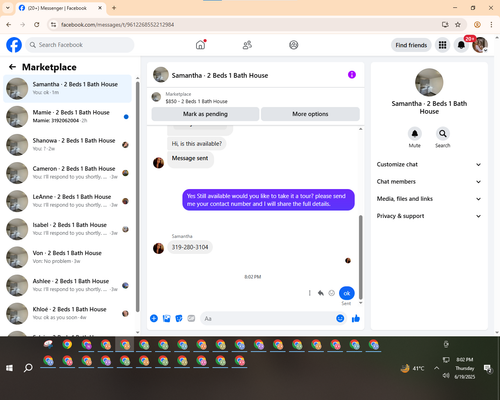This screenshot has width=500, height=400.
Task: React to the 'ok' message smiley
Action: (331, 293)
